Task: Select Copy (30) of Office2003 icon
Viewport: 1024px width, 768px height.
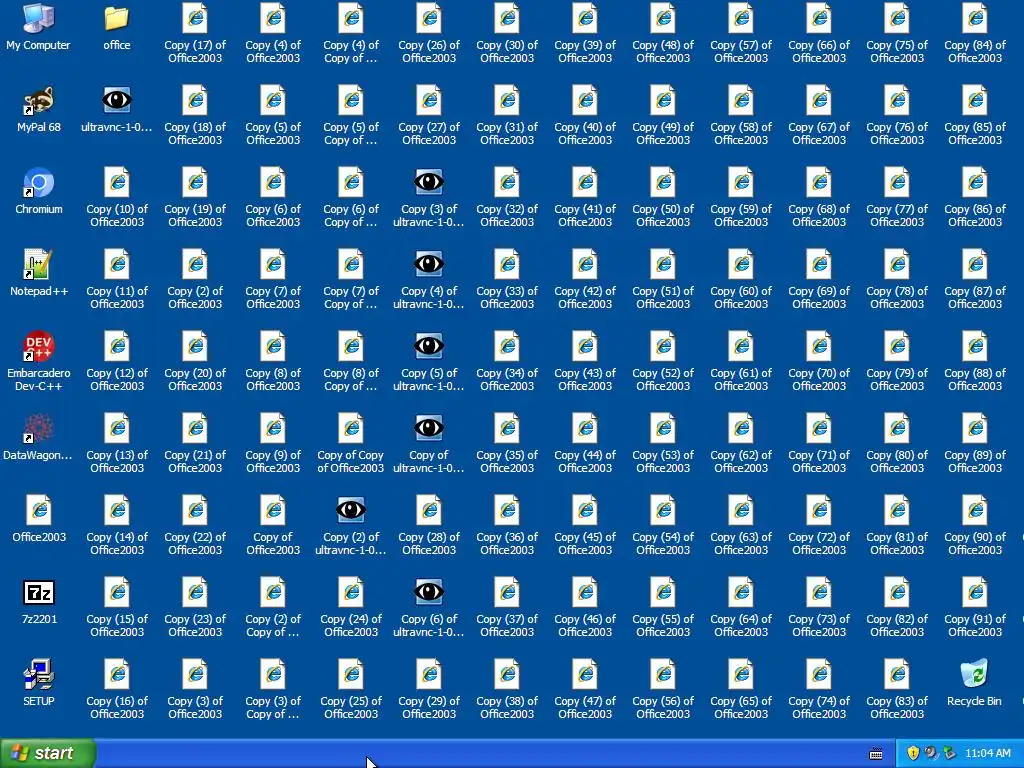Action: coord(507,18)
